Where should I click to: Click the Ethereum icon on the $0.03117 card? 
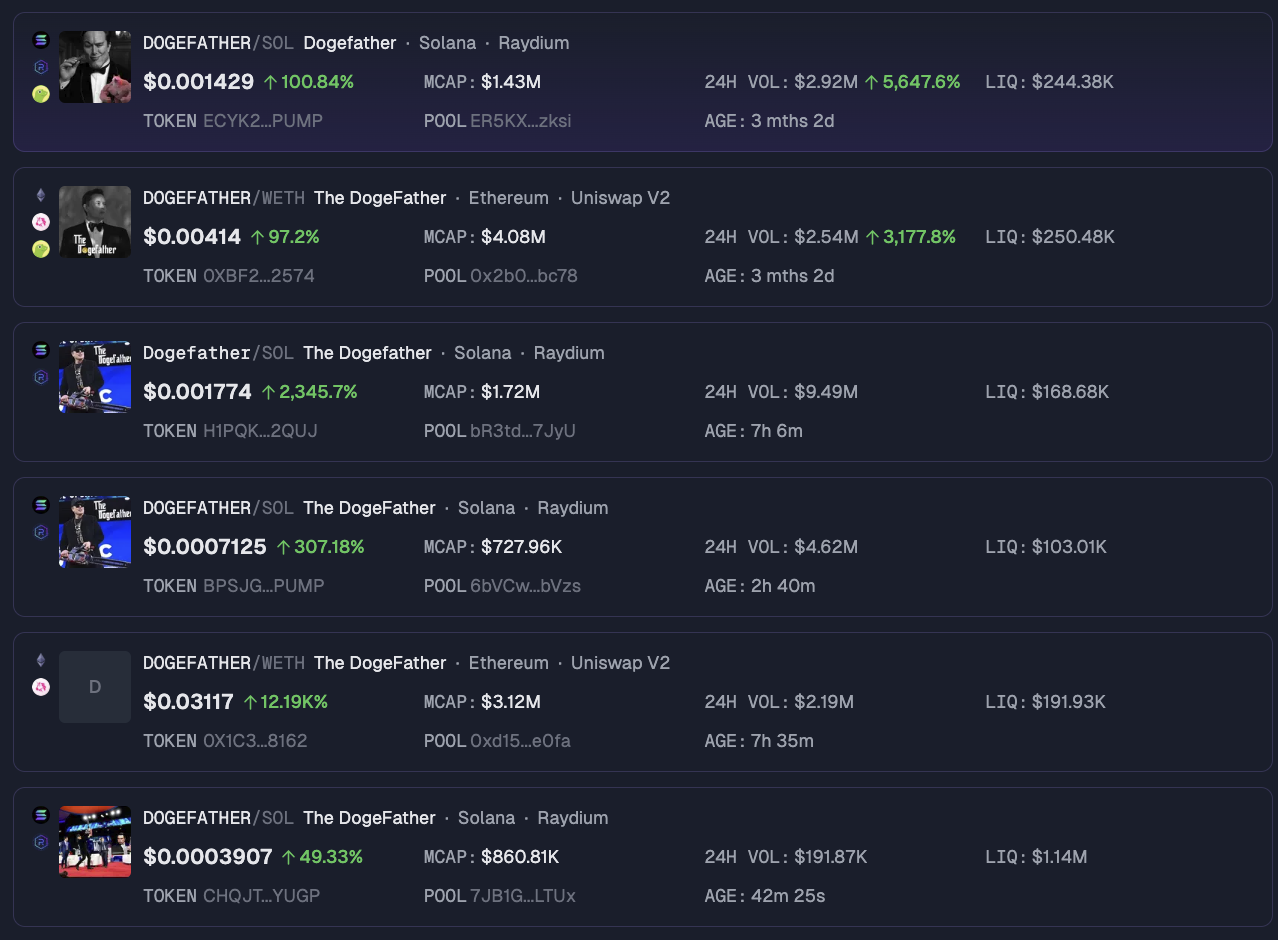click(x=41, y=661)
